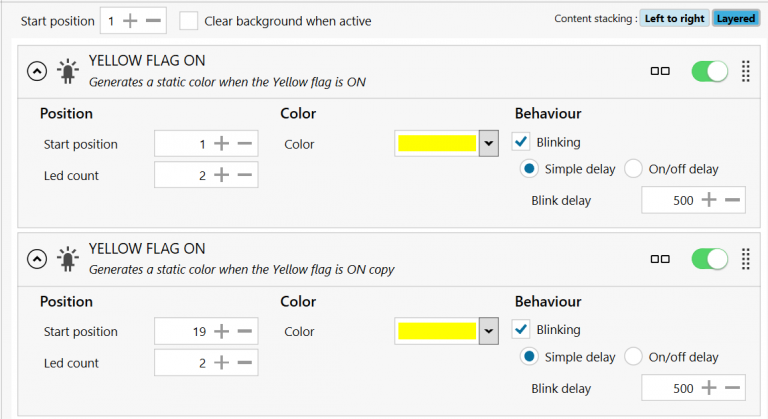Uncheck Blinking in the first effect

coord(521,142)
